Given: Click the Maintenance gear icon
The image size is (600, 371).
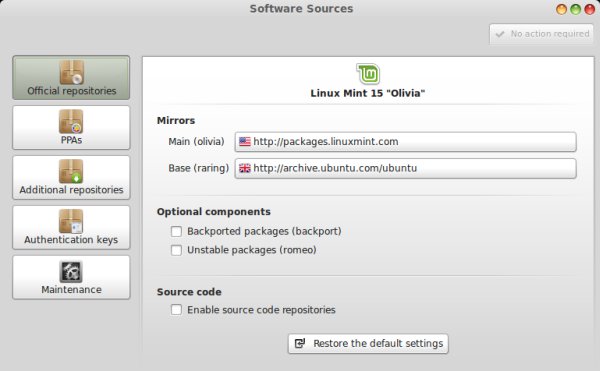Looking at the screenshot, I should (x=71, y=272).
